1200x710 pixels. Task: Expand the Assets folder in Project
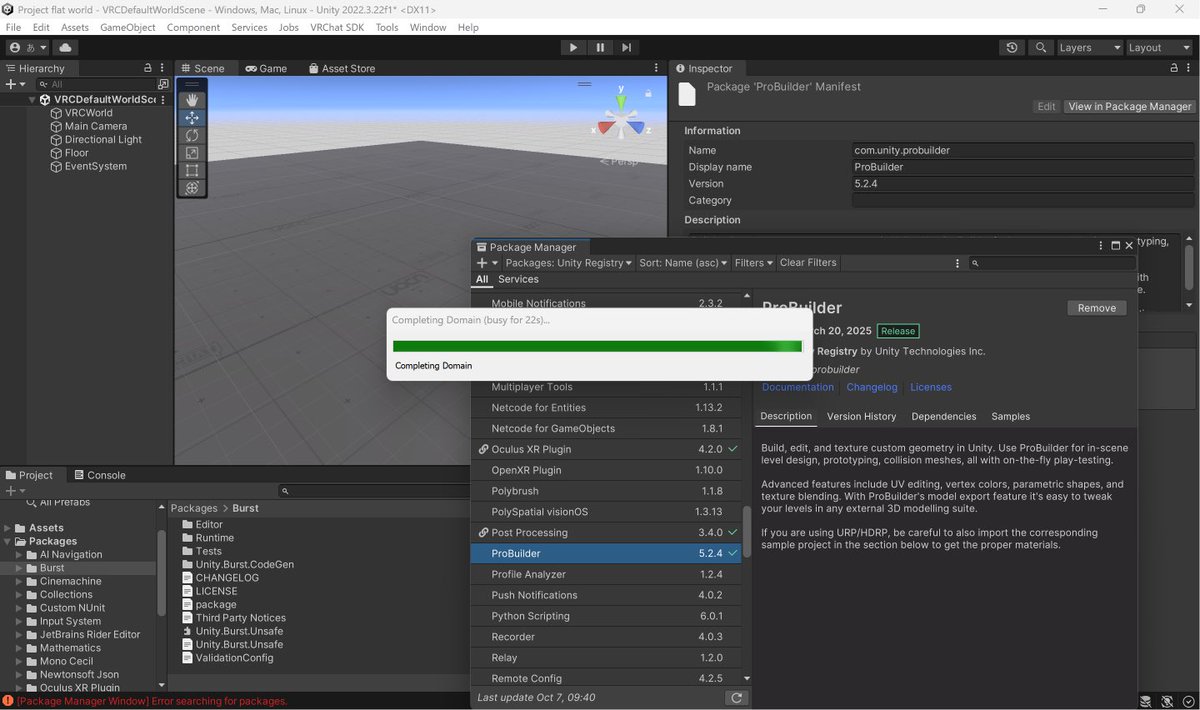(x=8, y=528)
